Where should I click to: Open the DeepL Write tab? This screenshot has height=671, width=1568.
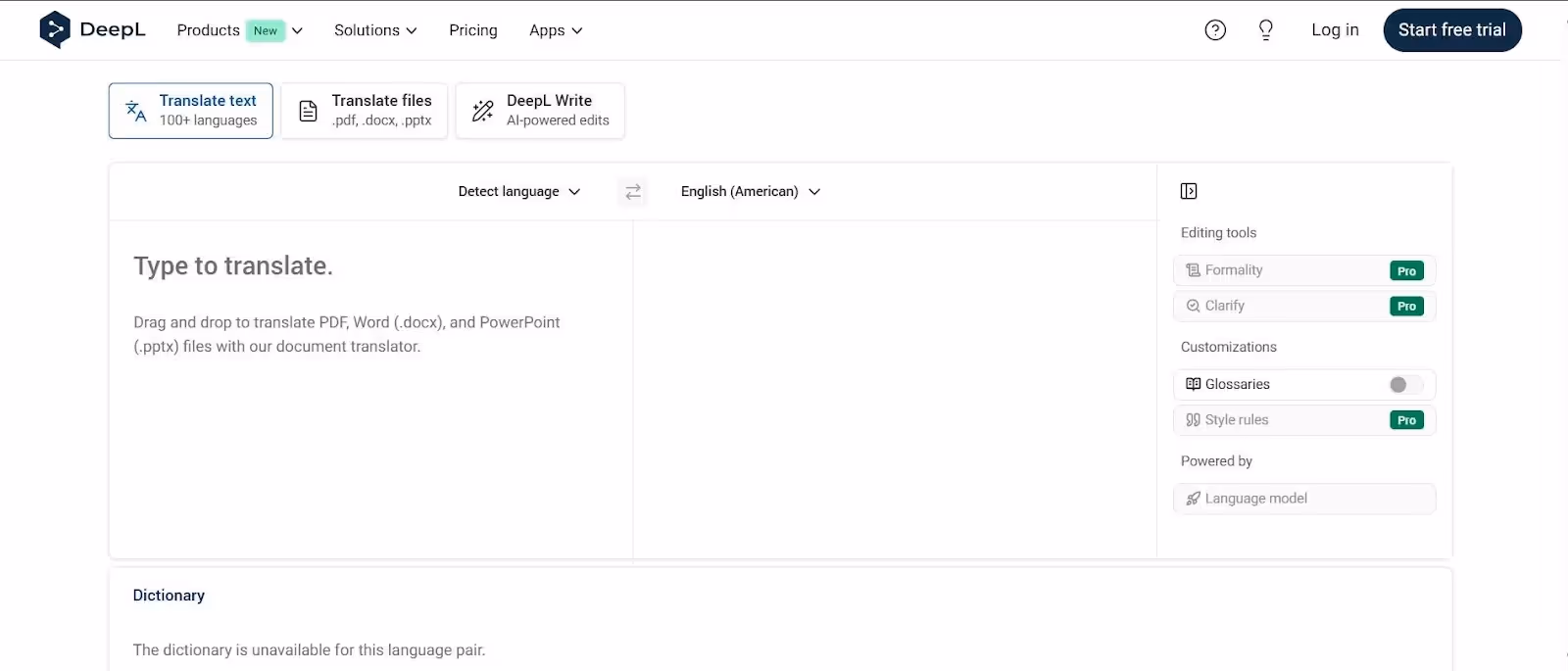click(539, 110)
